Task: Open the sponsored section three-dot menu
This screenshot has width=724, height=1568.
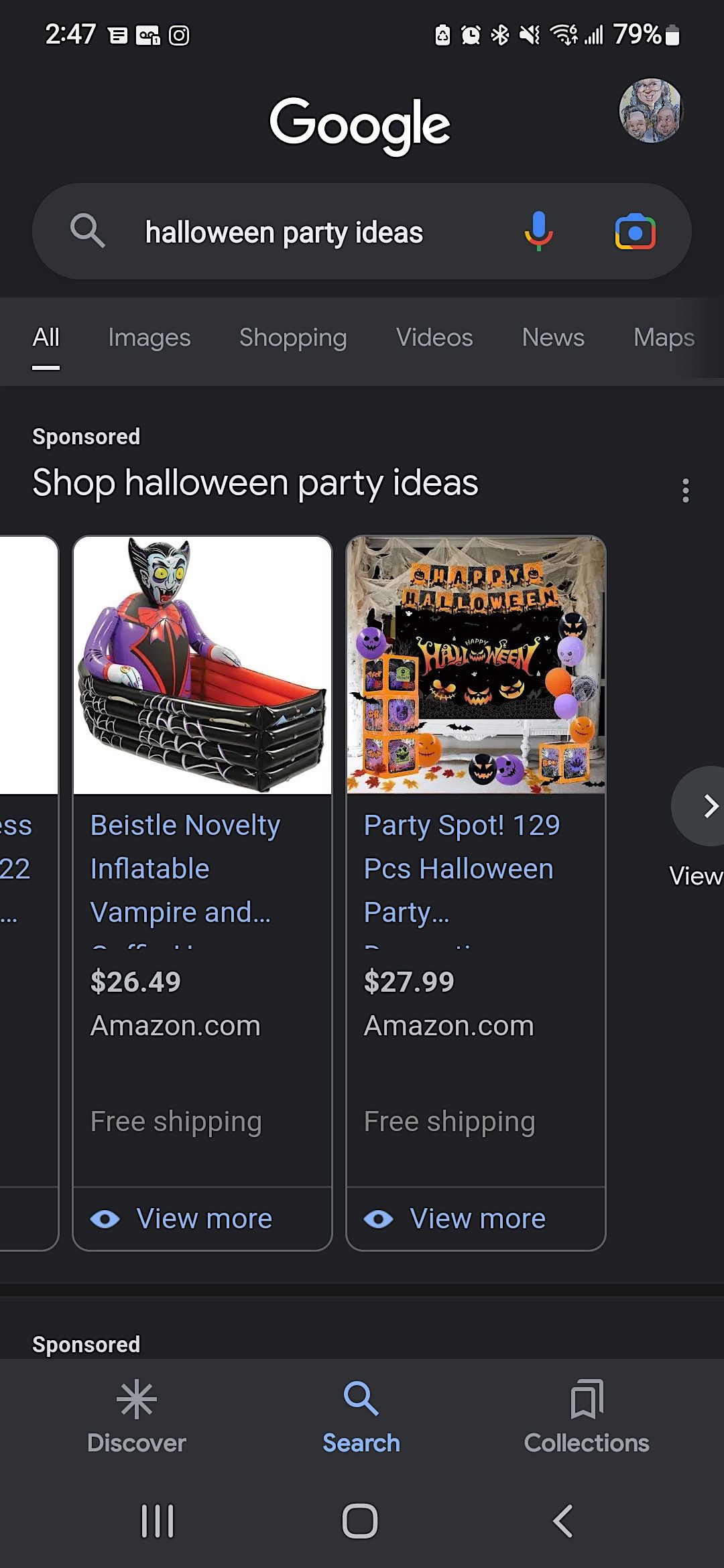Action: coord(685,491)
